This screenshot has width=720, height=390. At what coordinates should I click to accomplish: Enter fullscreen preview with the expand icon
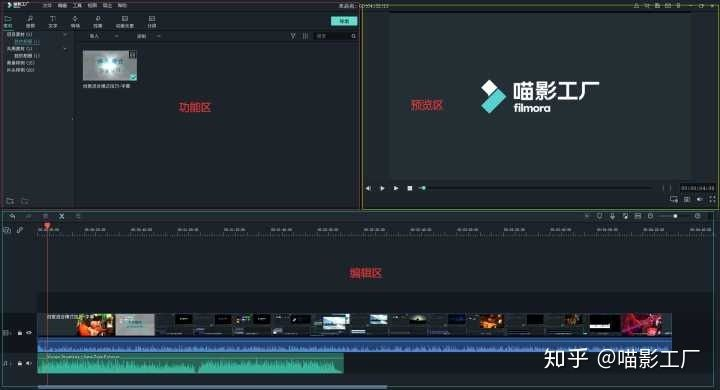[712, 199]
